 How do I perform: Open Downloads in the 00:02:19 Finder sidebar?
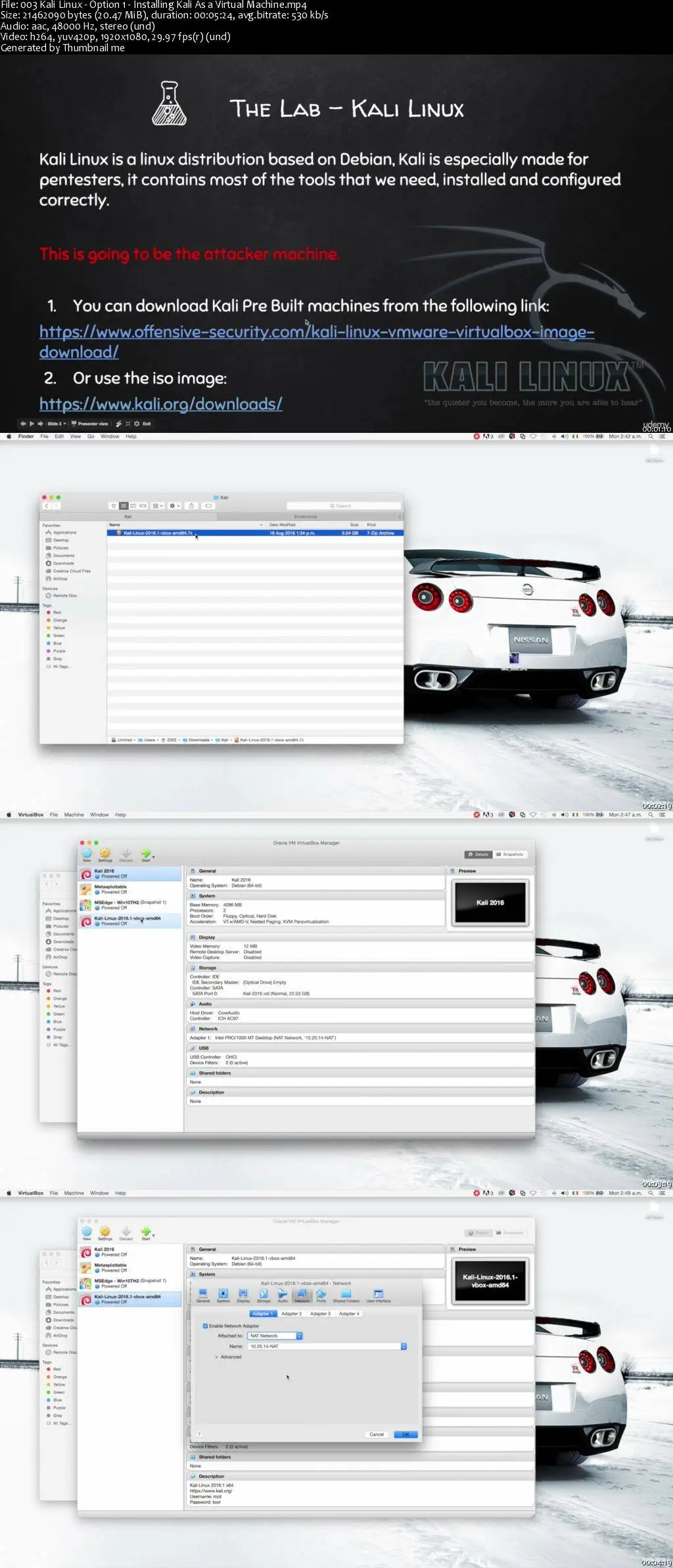coord(60,564)
